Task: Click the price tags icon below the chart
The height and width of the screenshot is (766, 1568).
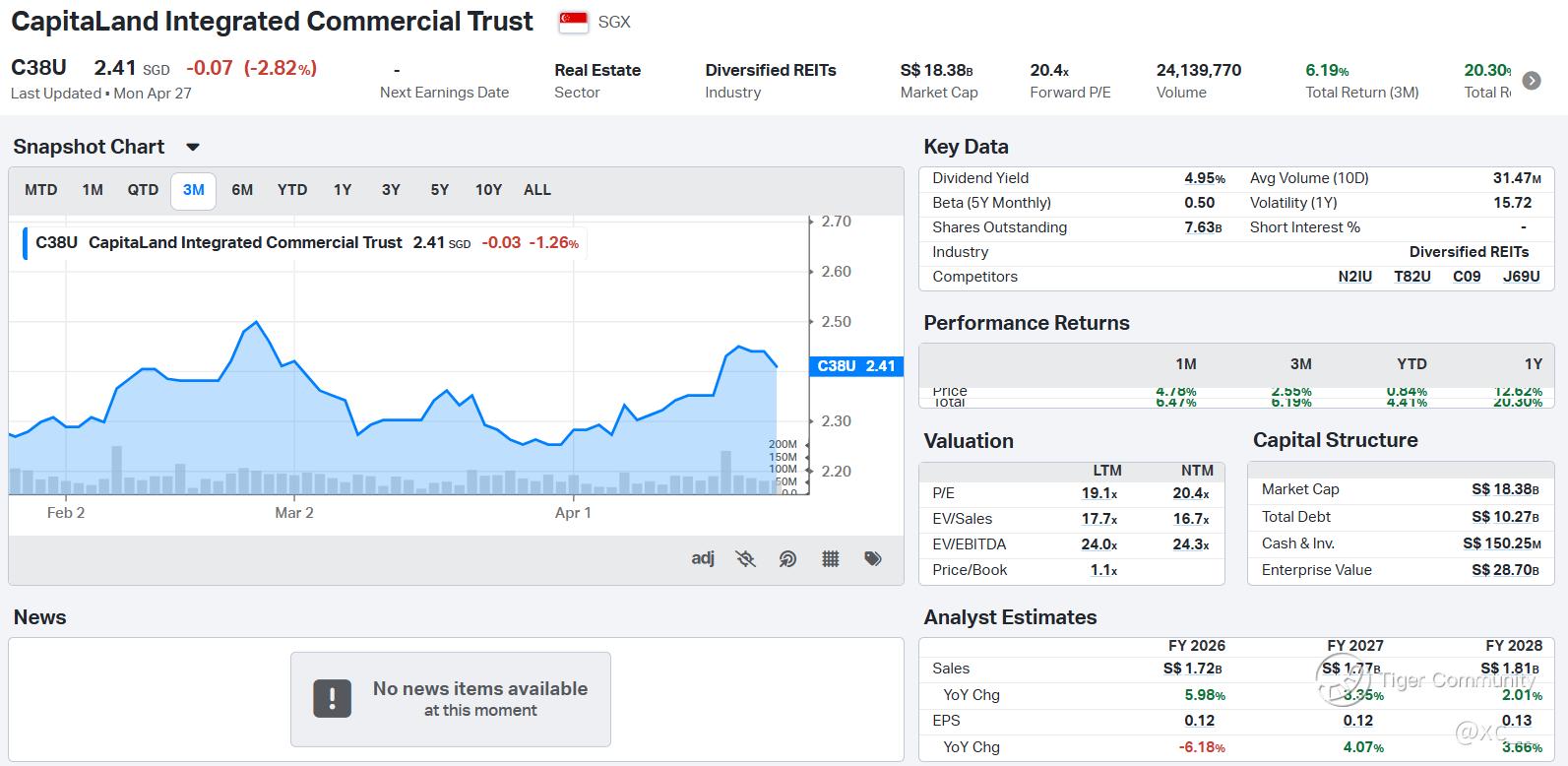Action: coord(873,559)
